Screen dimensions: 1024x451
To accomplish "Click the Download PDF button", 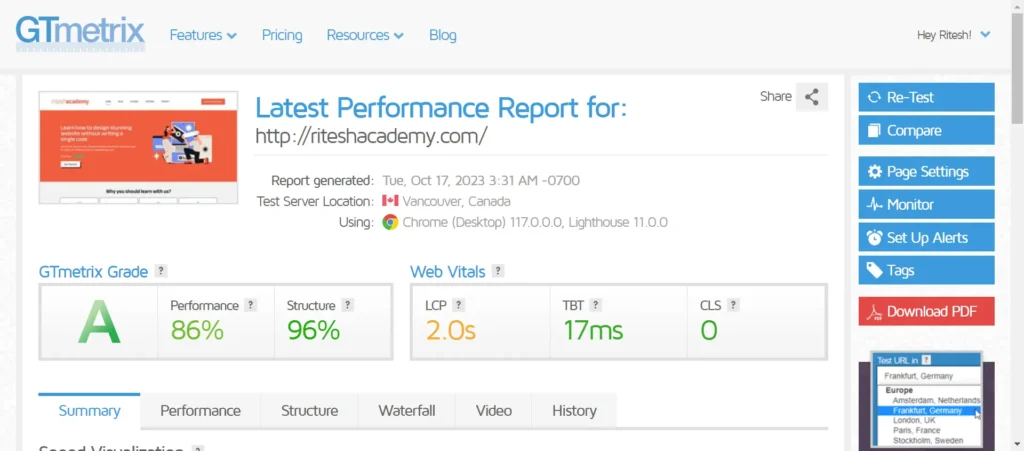I will click(x=926, y=311).
